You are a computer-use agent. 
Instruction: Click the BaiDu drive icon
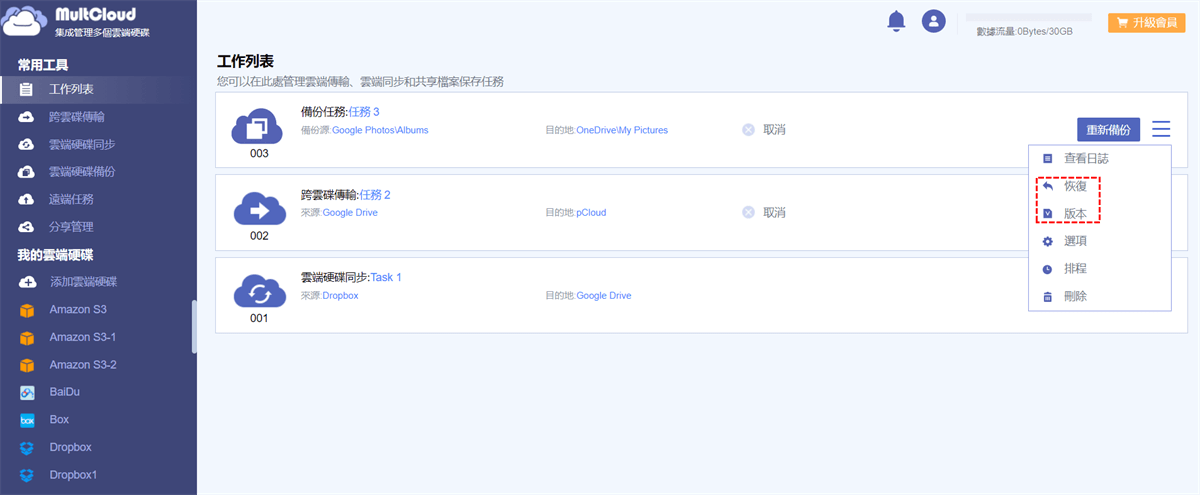[x=27, y=393]
